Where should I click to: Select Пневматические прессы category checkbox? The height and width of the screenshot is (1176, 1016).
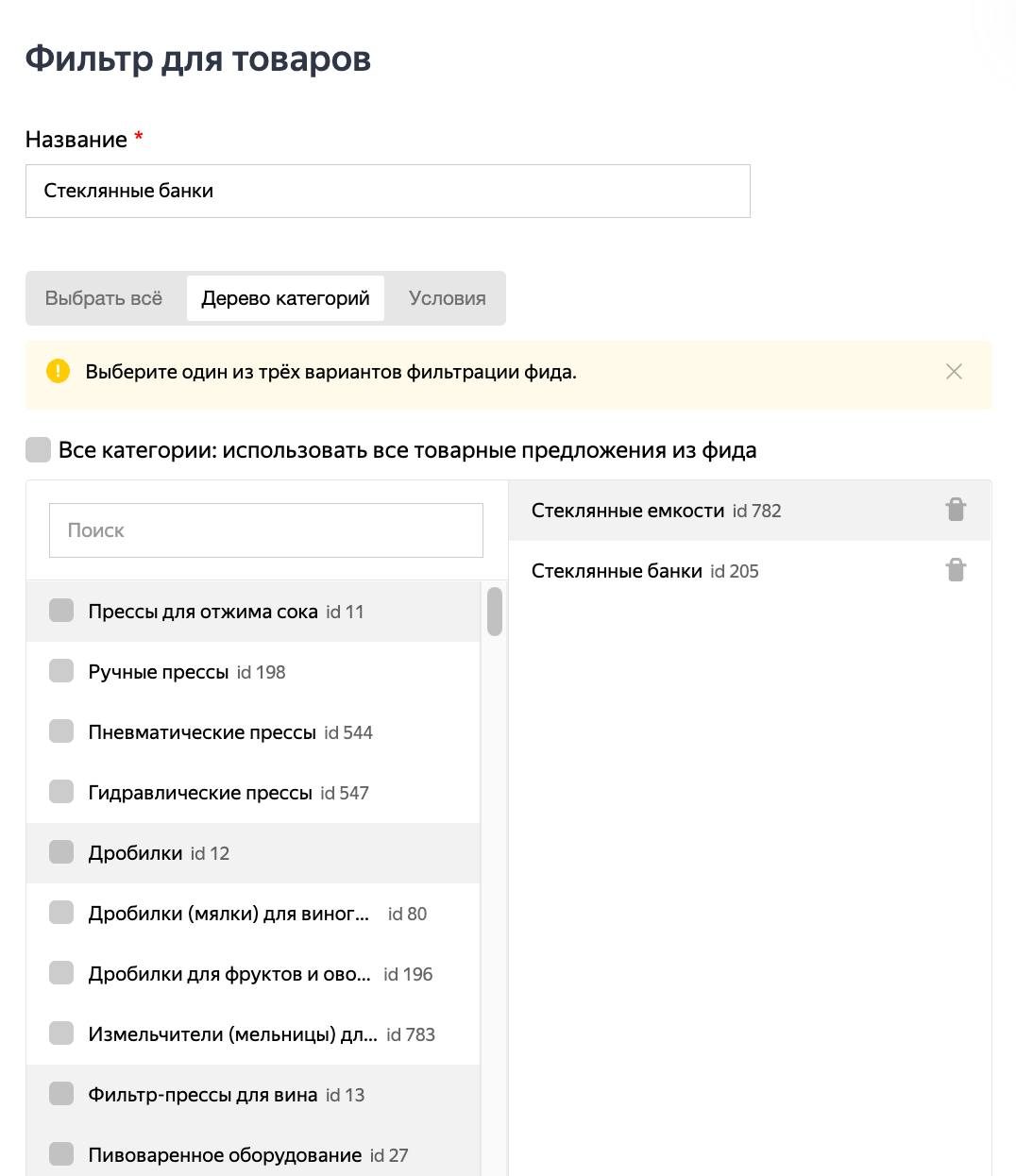[61, 732]
